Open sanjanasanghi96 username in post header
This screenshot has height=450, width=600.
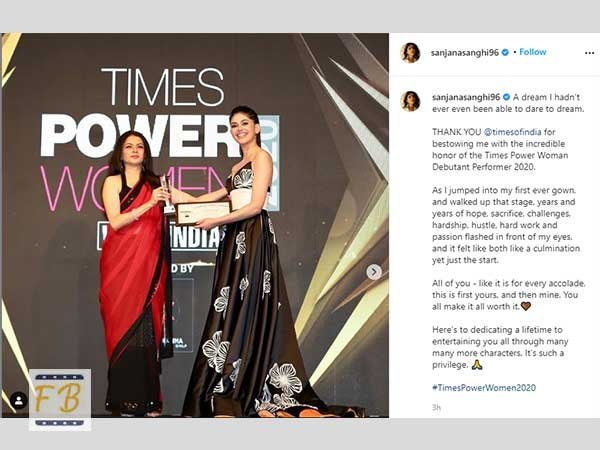coord(465,53)
